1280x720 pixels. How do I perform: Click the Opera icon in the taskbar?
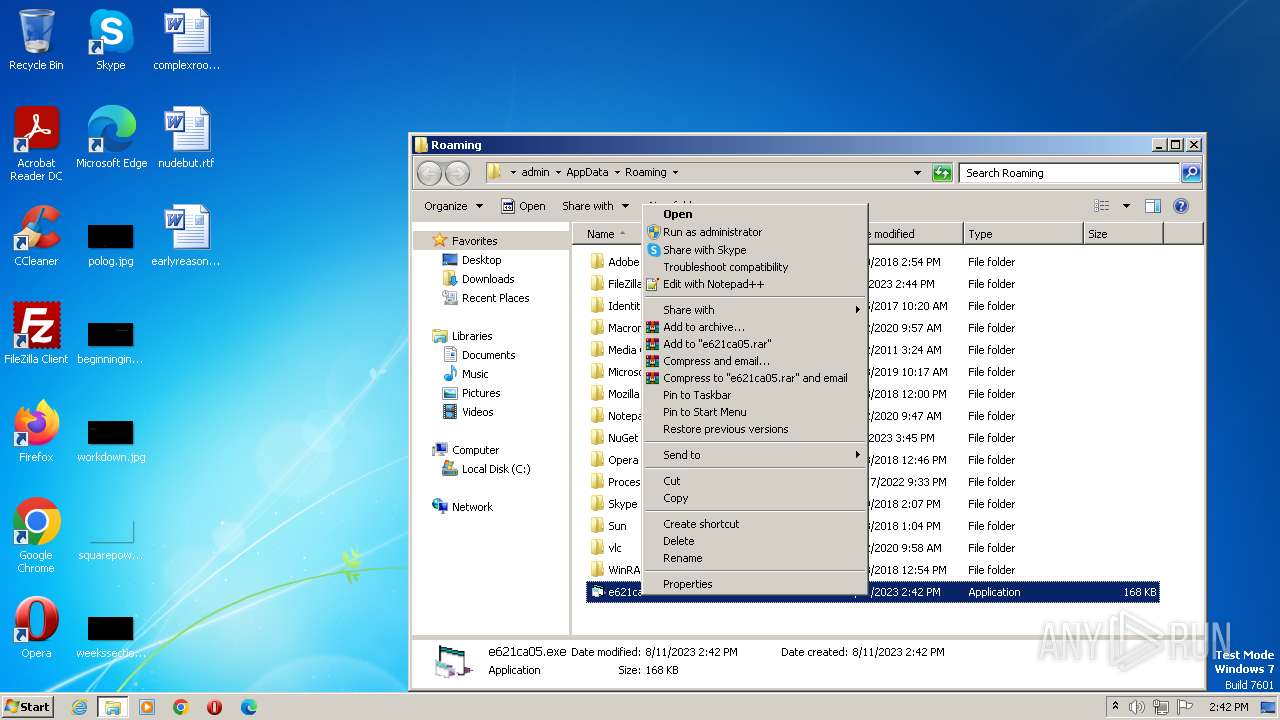click(214, 707)
